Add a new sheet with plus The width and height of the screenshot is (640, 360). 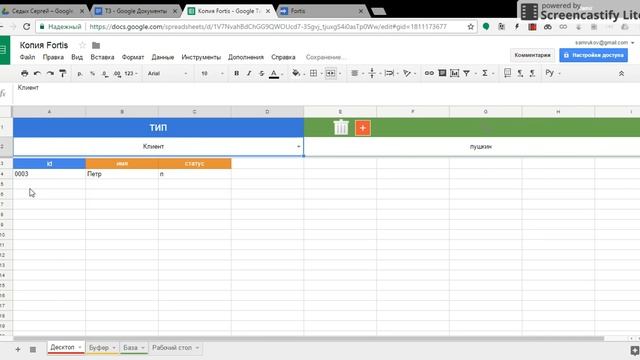[18, 349]
